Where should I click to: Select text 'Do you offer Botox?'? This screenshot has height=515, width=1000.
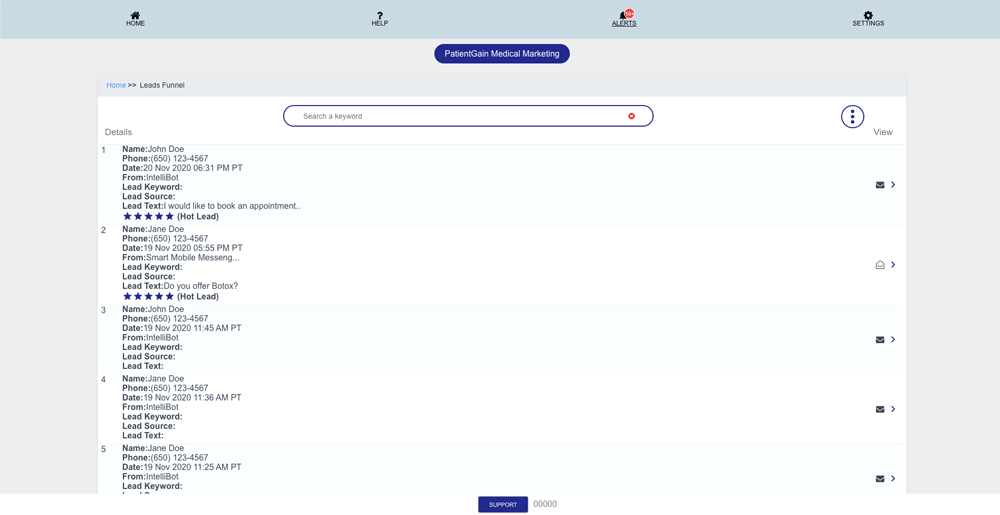click(201, 286)
